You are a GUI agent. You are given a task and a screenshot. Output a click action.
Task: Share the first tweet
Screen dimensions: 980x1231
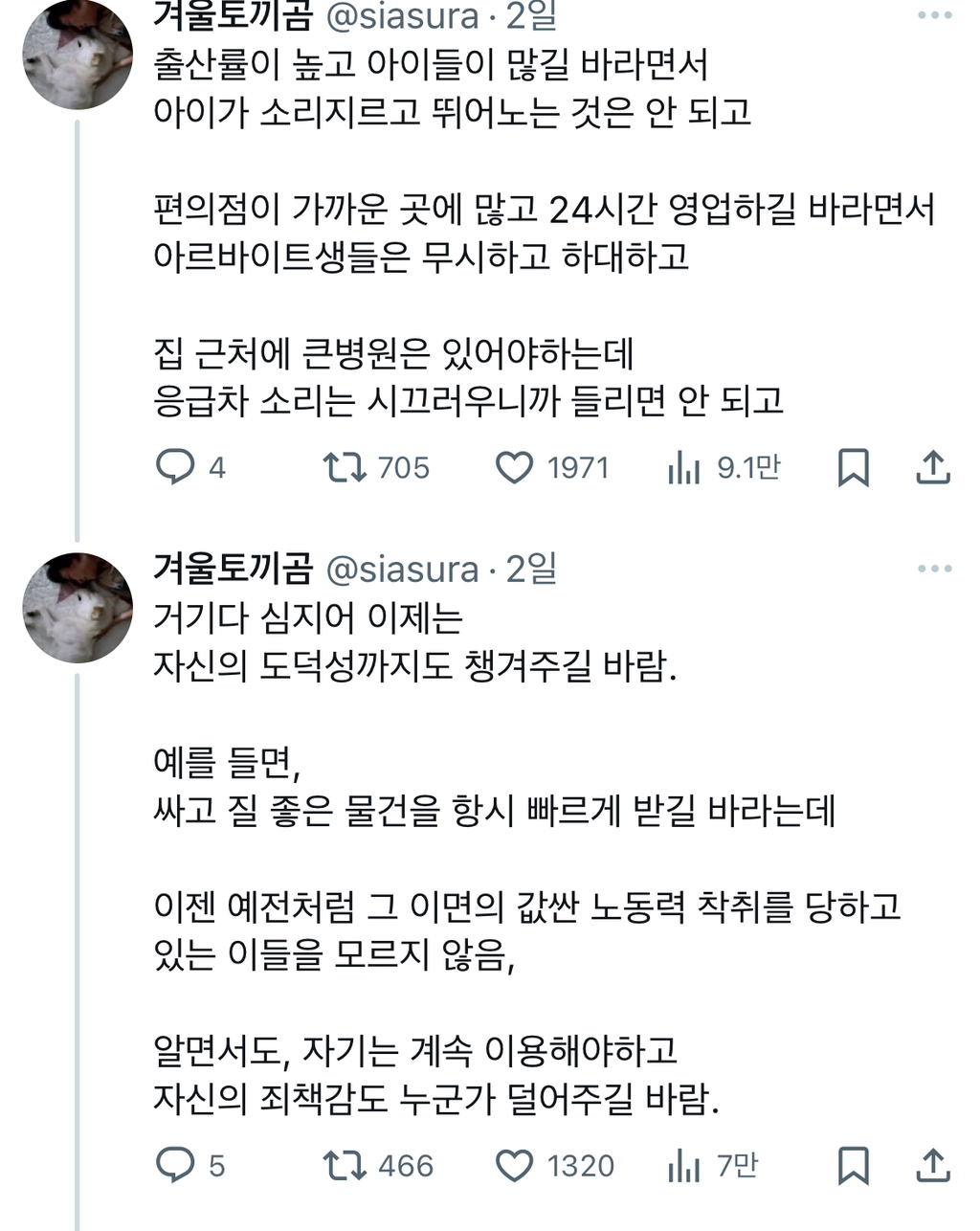(933, 467)
